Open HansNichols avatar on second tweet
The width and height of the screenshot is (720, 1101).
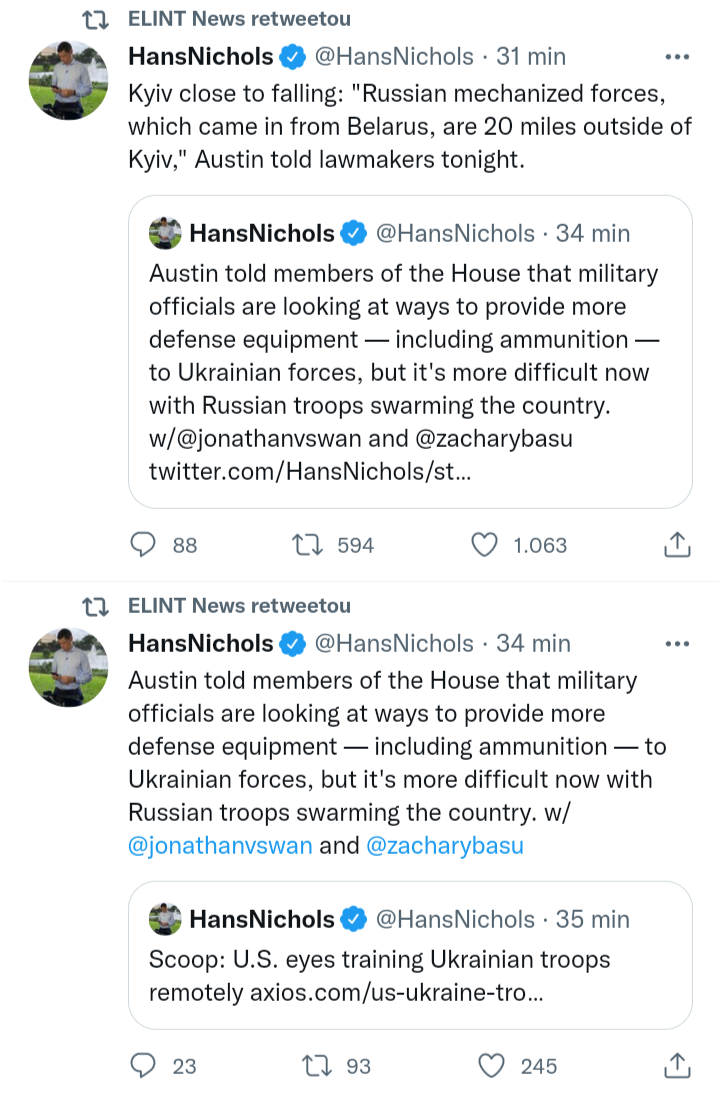tap(69, 668)
